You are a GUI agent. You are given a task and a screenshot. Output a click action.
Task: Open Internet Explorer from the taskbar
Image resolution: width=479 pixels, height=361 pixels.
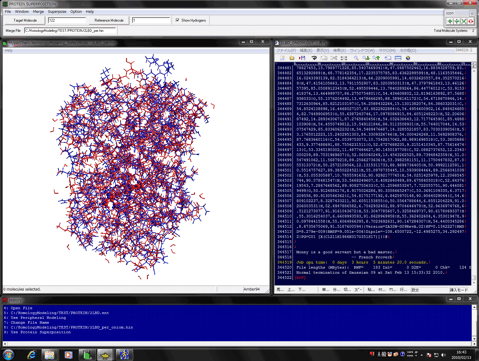pyautogui.click(x=31, y=355)
